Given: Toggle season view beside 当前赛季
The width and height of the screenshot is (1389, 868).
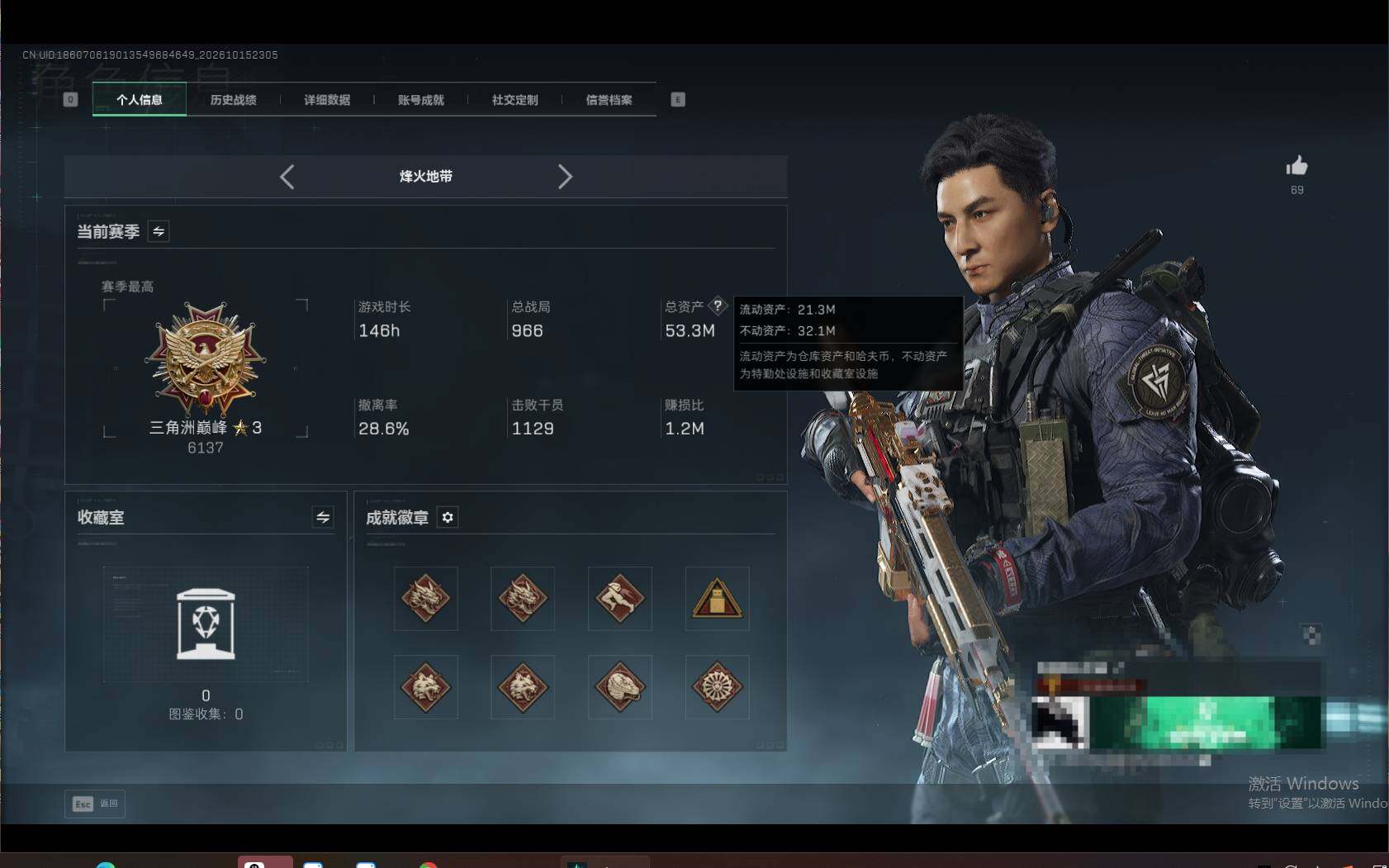Looking at the screenshot, I should coord(159,232).
